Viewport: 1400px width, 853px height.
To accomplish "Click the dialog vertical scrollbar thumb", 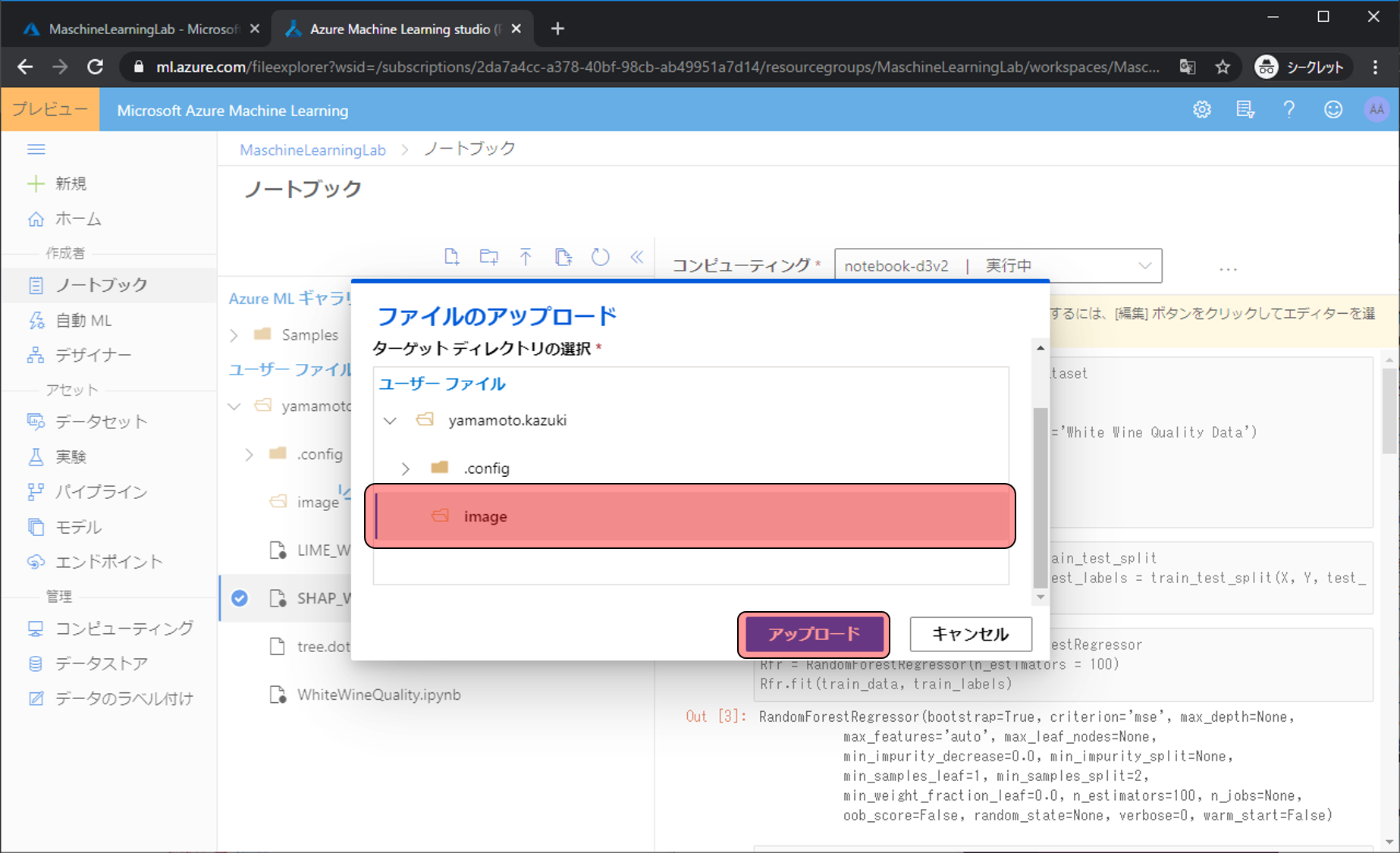I will click(1040, 497).
